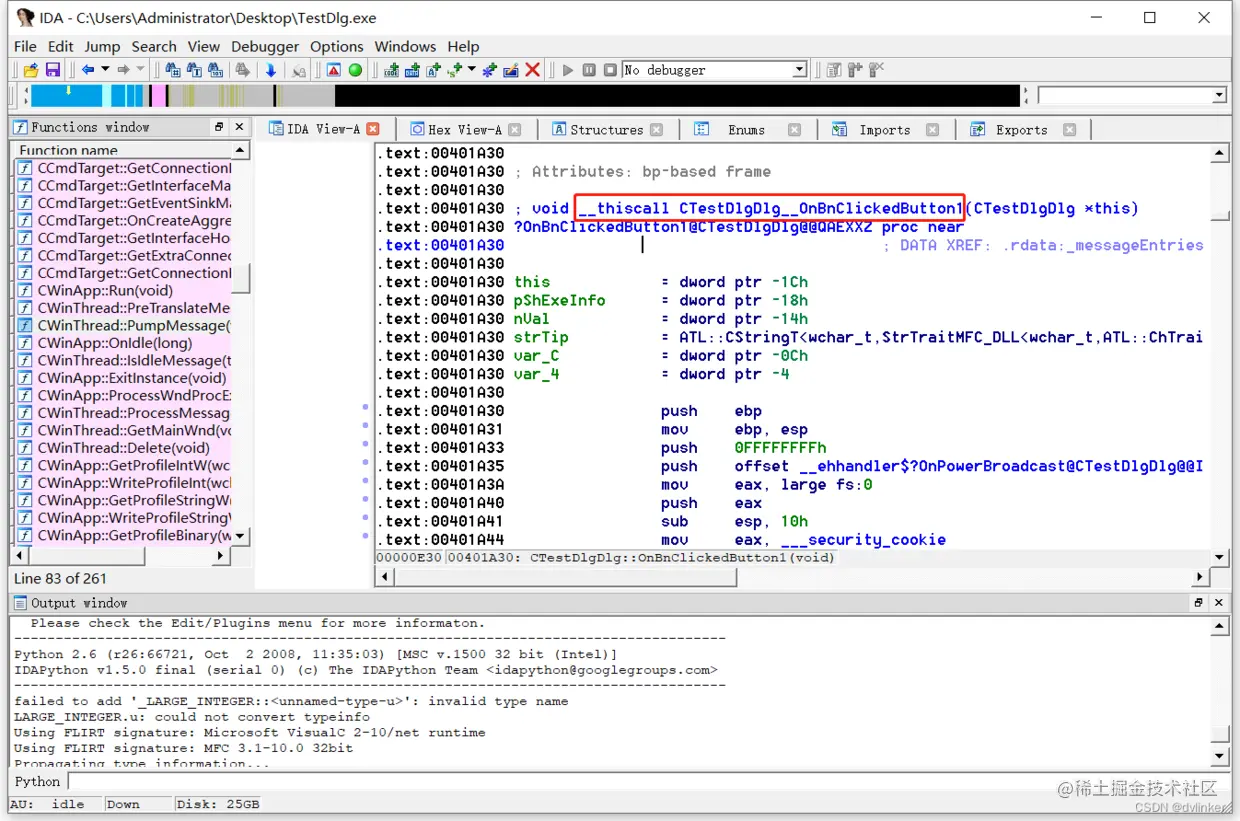Click the delete breakpoint icon
The image size is (1240, 821).
pyautogui.click(x=876, y=70)
